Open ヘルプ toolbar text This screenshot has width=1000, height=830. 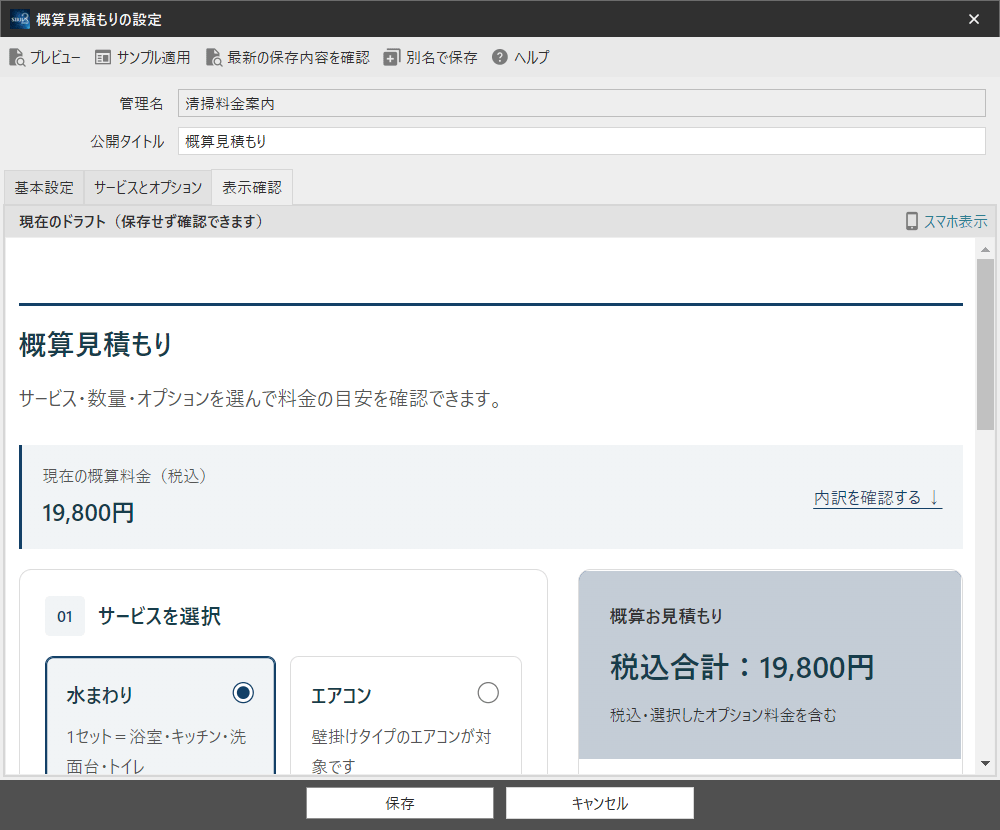531,57
